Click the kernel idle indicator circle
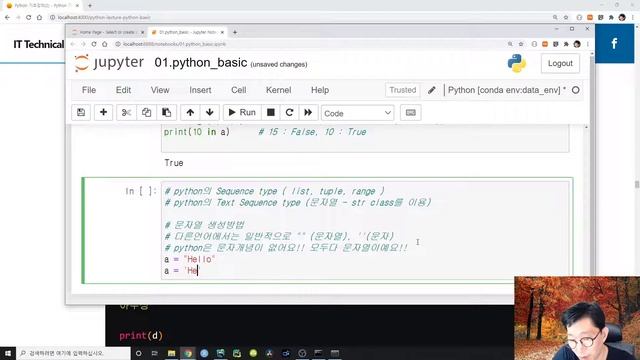This screenshot has height=360, width=640. click(x=576, y=90)
